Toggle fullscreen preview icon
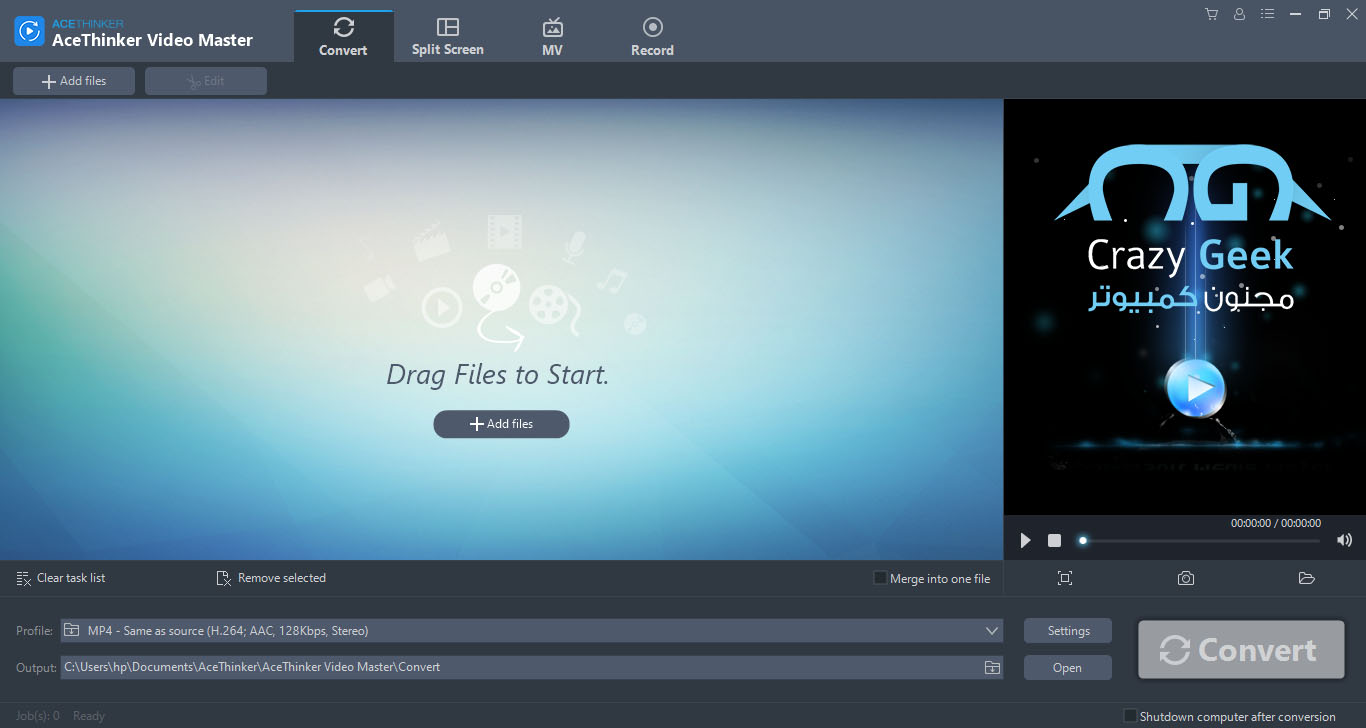The width and height of the screenshot is (1366, 728). 1065,578
